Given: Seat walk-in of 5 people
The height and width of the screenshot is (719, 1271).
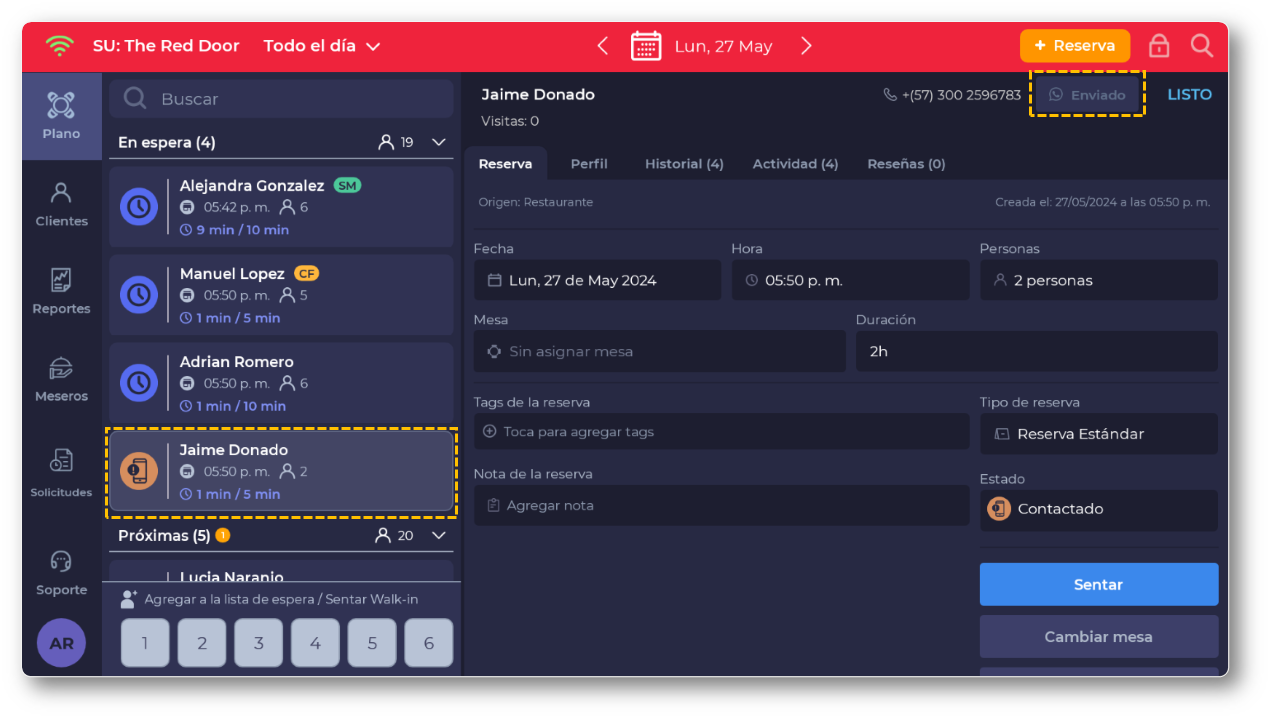Looking at the screenshot, I should click(372, 643).
